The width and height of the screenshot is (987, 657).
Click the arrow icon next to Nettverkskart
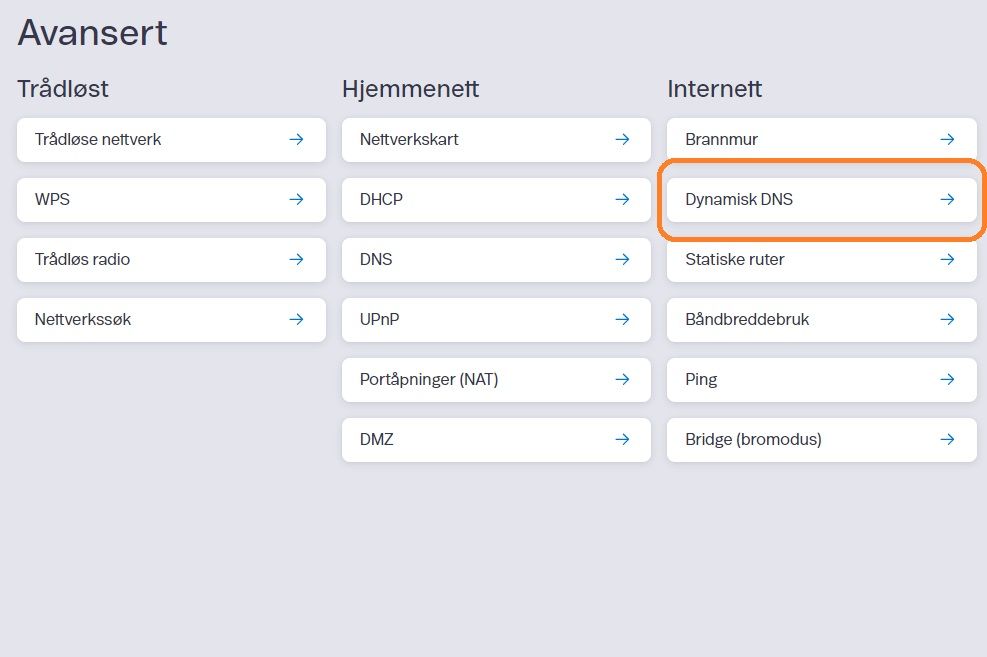pos(621,140)
